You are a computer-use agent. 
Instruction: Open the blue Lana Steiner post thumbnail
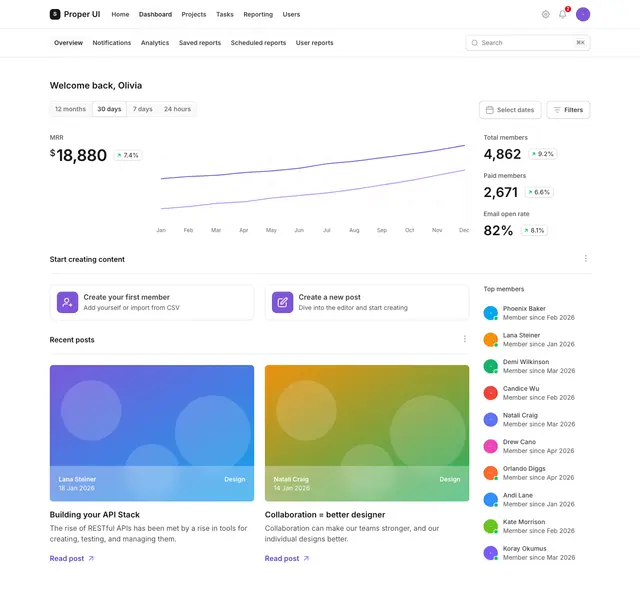coord(152,433)
